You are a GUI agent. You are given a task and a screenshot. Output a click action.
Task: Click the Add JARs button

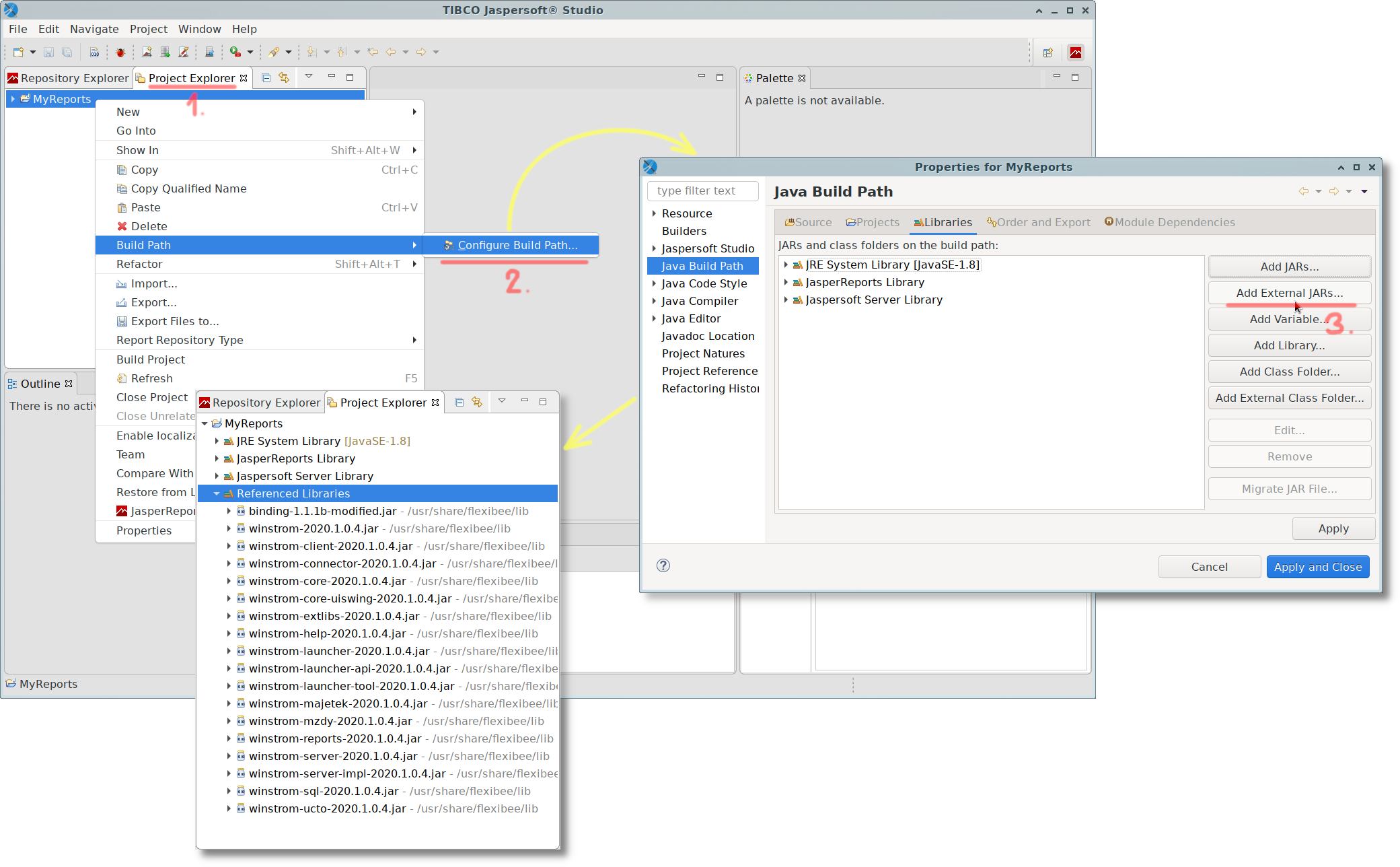coord(1289,267)
